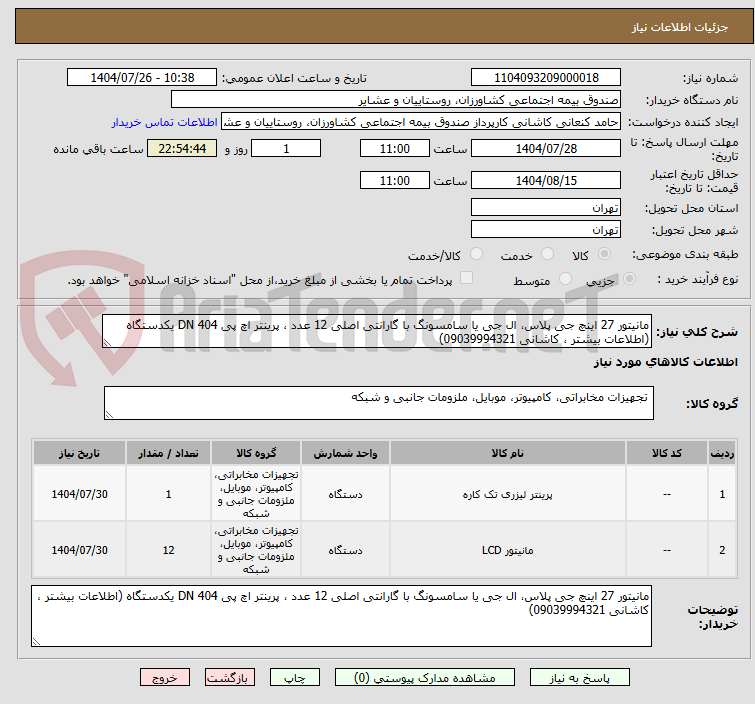Click the 'گروه کالا' text area

(x=378, y=403)
